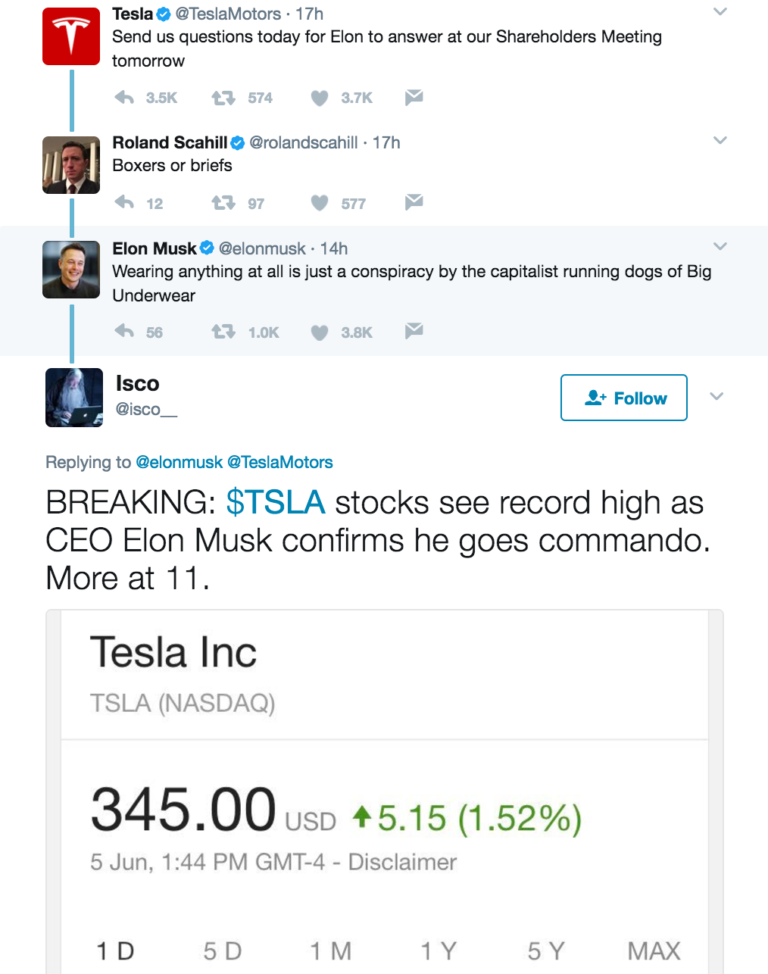
Task: Reply to Tesla's shareholders meeting tweet
Action: pyautogui.click(x=125, y=98)
